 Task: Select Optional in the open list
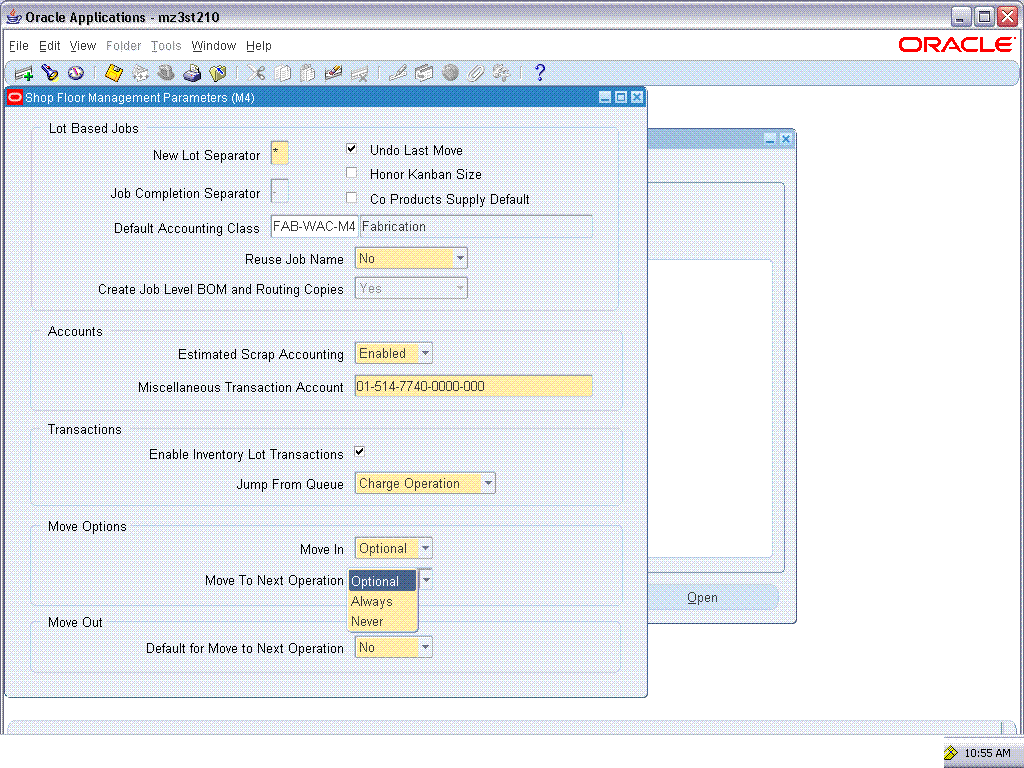coord(383,581)
